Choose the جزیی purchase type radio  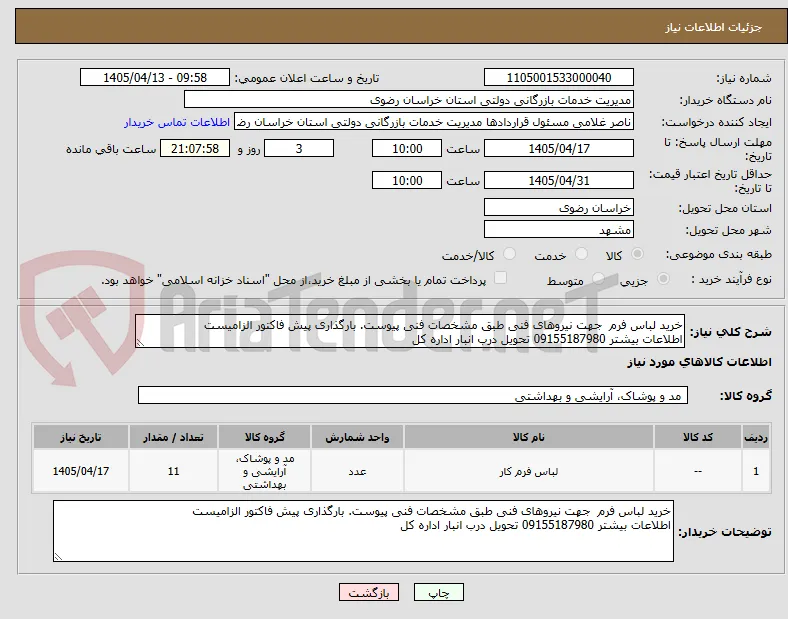(663, 279)
